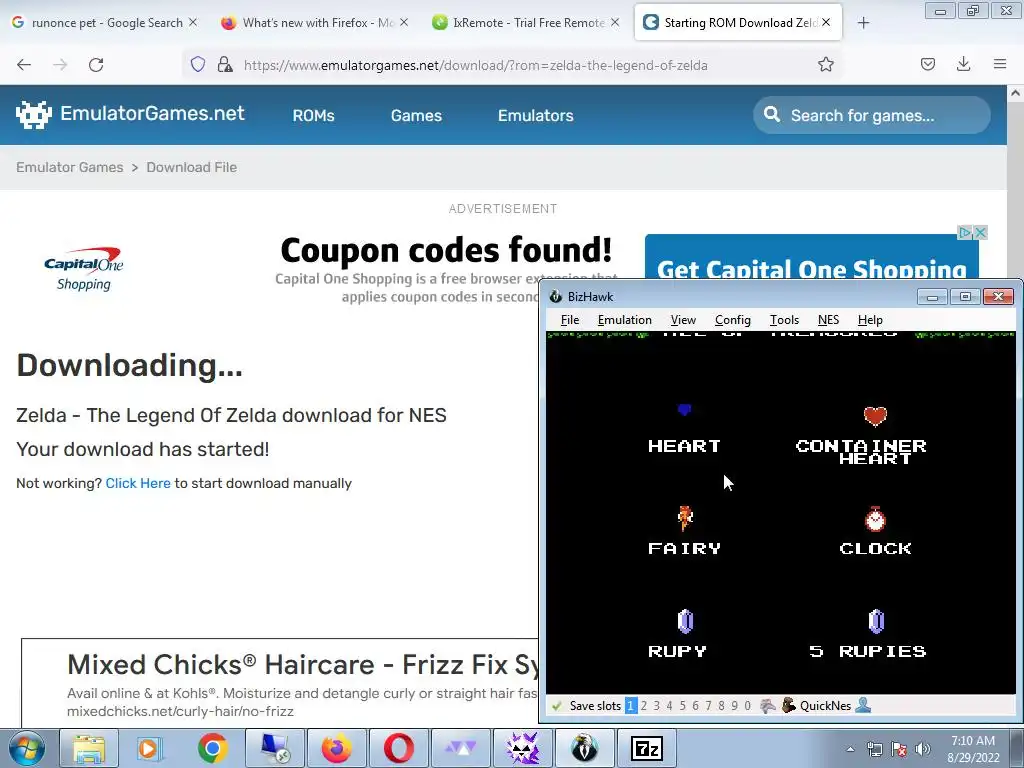This screenshot has width=1024, height=768.
Task: Select BizHawk save slot 5
Action: pos(682,705)
